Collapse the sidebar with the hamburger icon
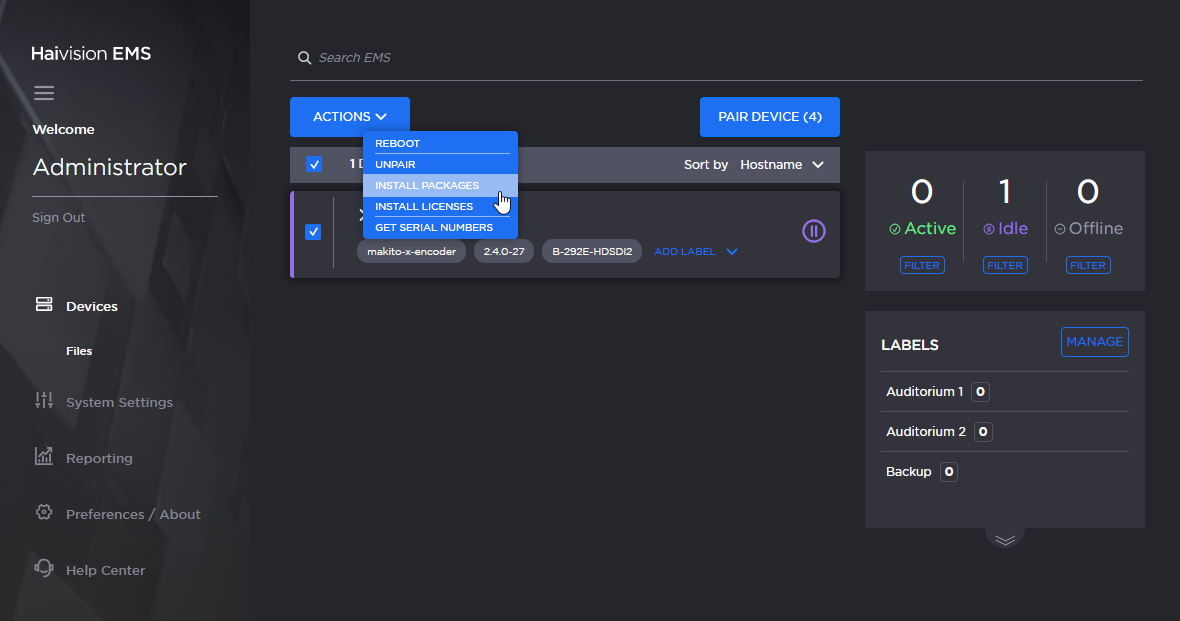 tap(44, 92)
